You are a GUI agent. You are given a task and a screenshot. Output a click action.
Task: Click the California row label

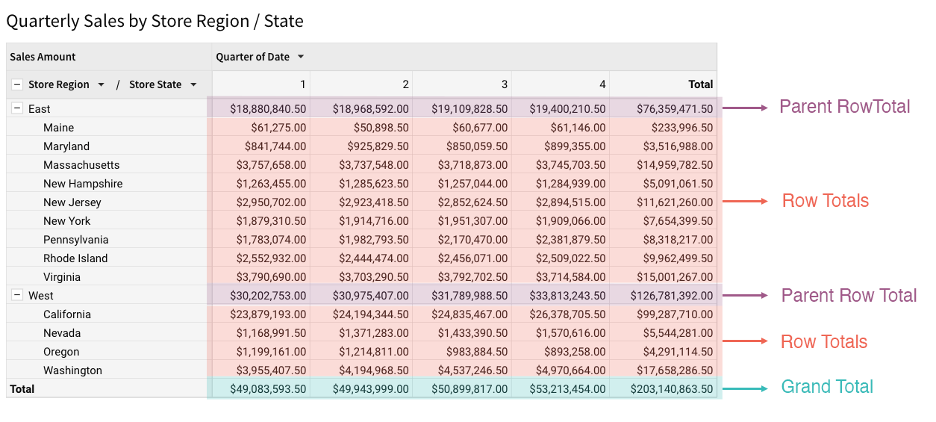coord(73,314)
